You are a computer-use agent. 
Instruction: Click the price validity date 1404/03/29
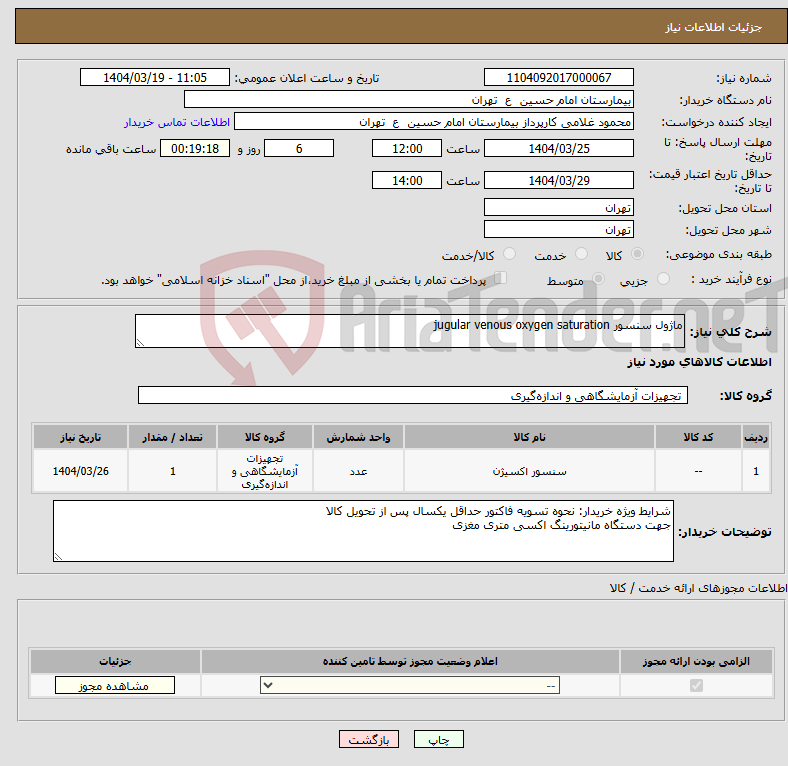pyautogui.click(x=559, y=180)
